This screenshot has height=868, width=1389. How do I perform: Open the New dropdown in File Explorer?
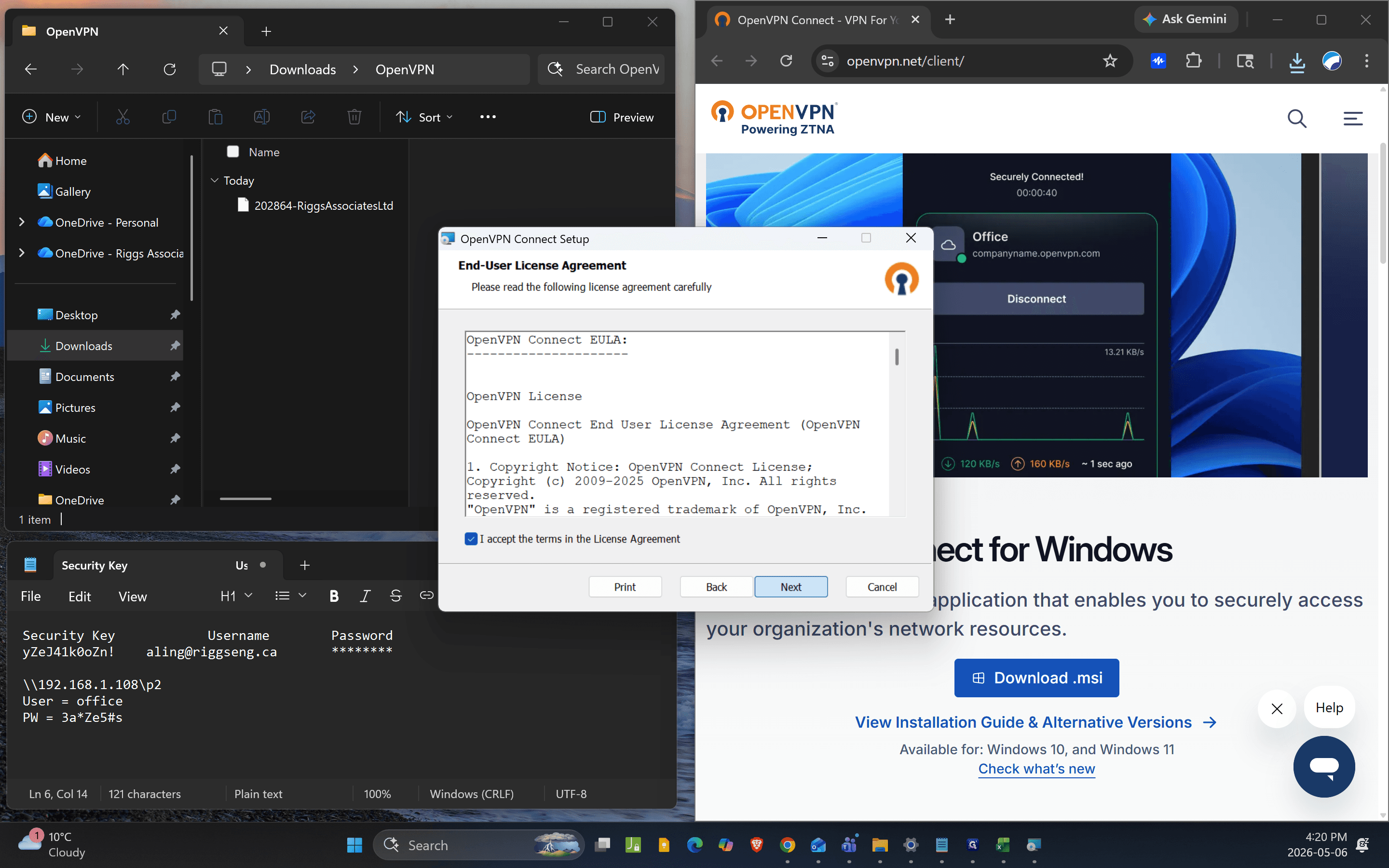(x=52, y=117)
